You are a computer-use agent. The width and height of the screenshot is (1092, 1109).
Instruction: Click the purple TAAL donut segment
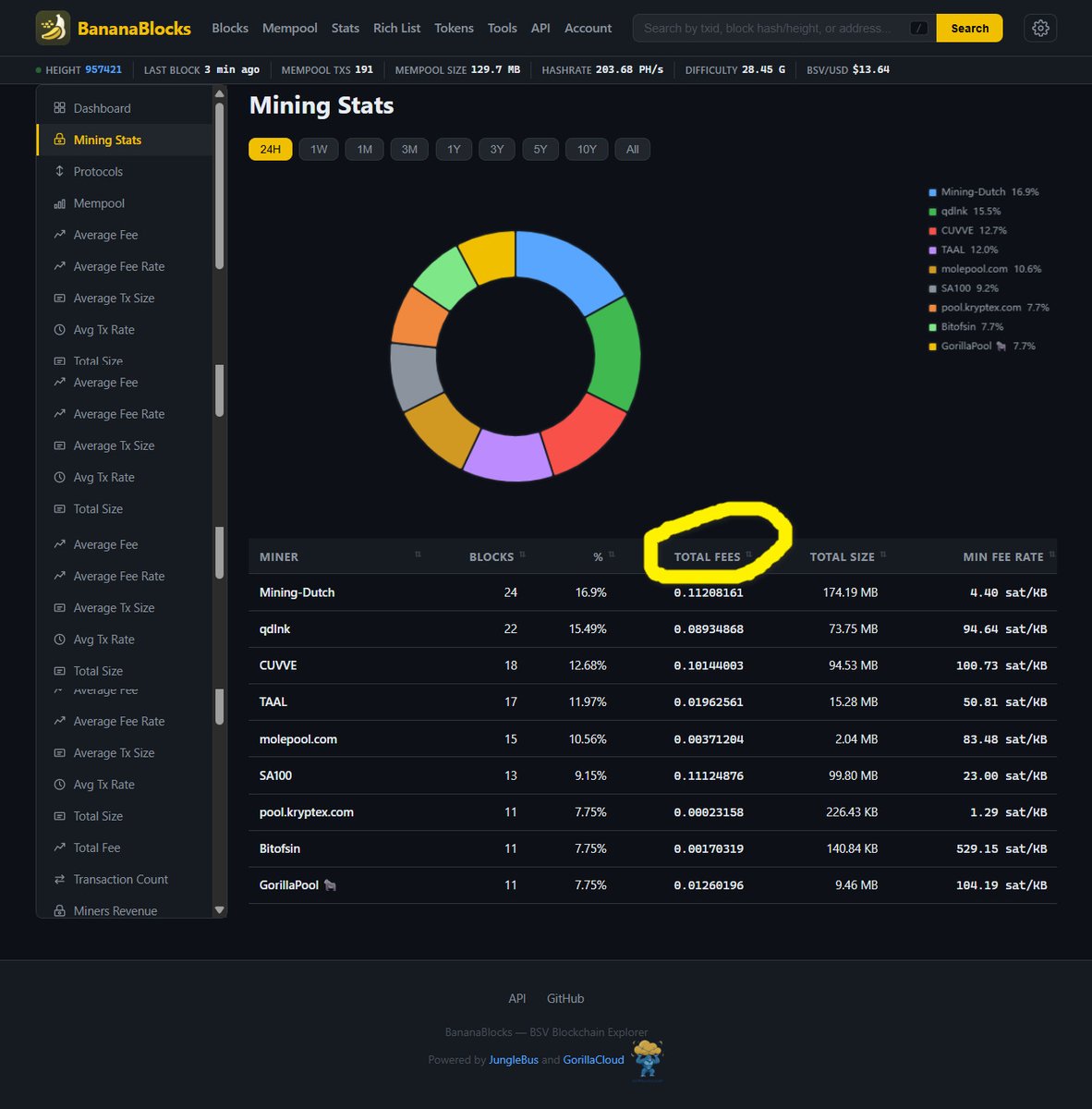508,457
